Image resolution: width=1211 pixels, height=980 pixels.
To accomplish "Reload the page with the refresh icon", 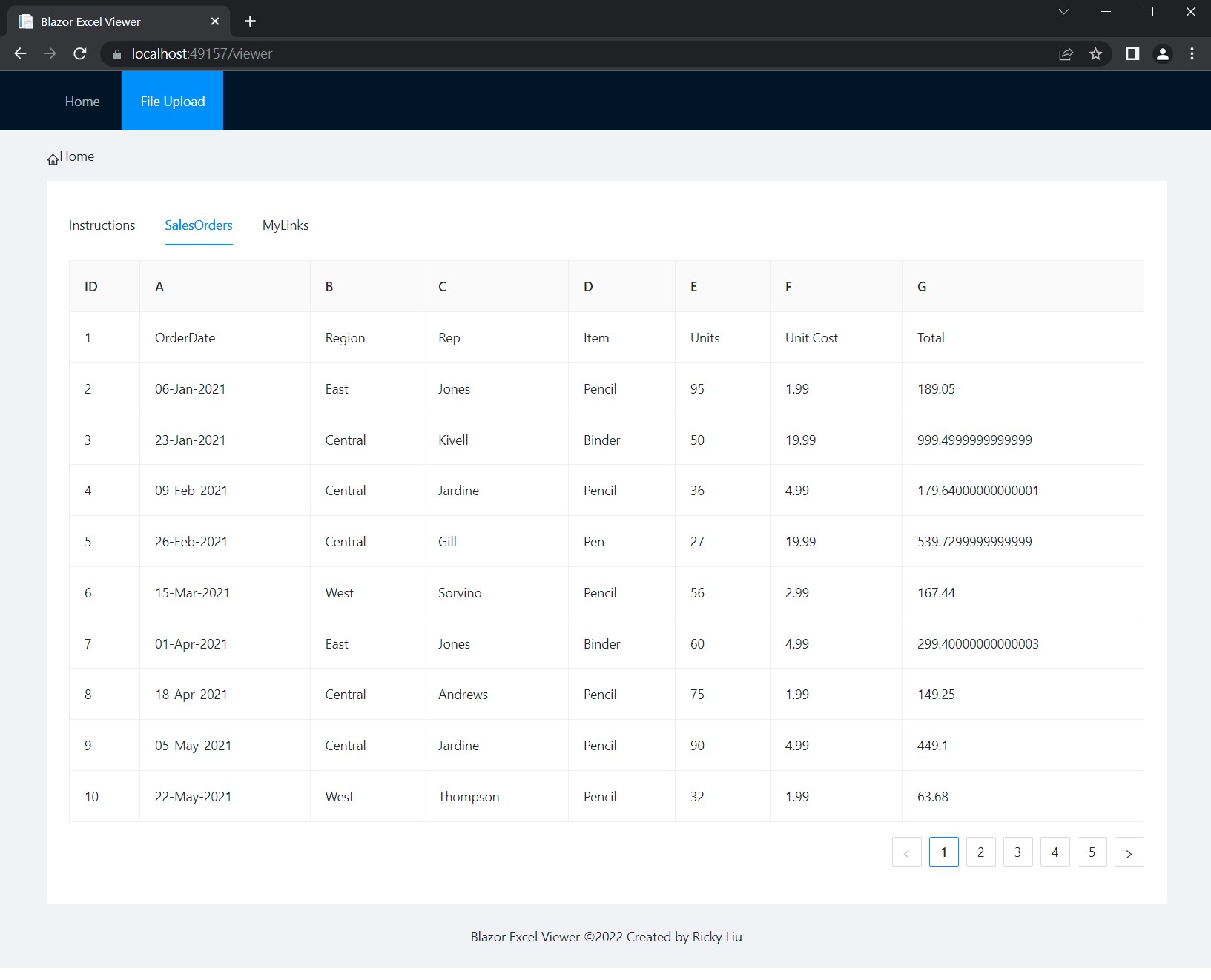I will coord(80,53).
